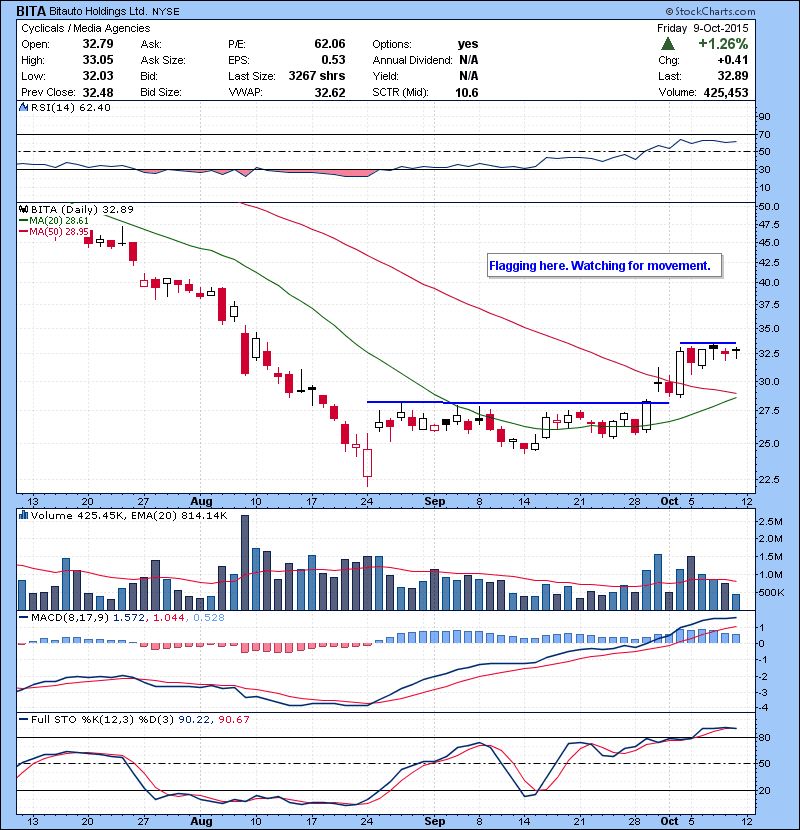800x830 pixels.
Task: Click the BITA daily candlestick legend icon
Action: click(x=23, y=209)
